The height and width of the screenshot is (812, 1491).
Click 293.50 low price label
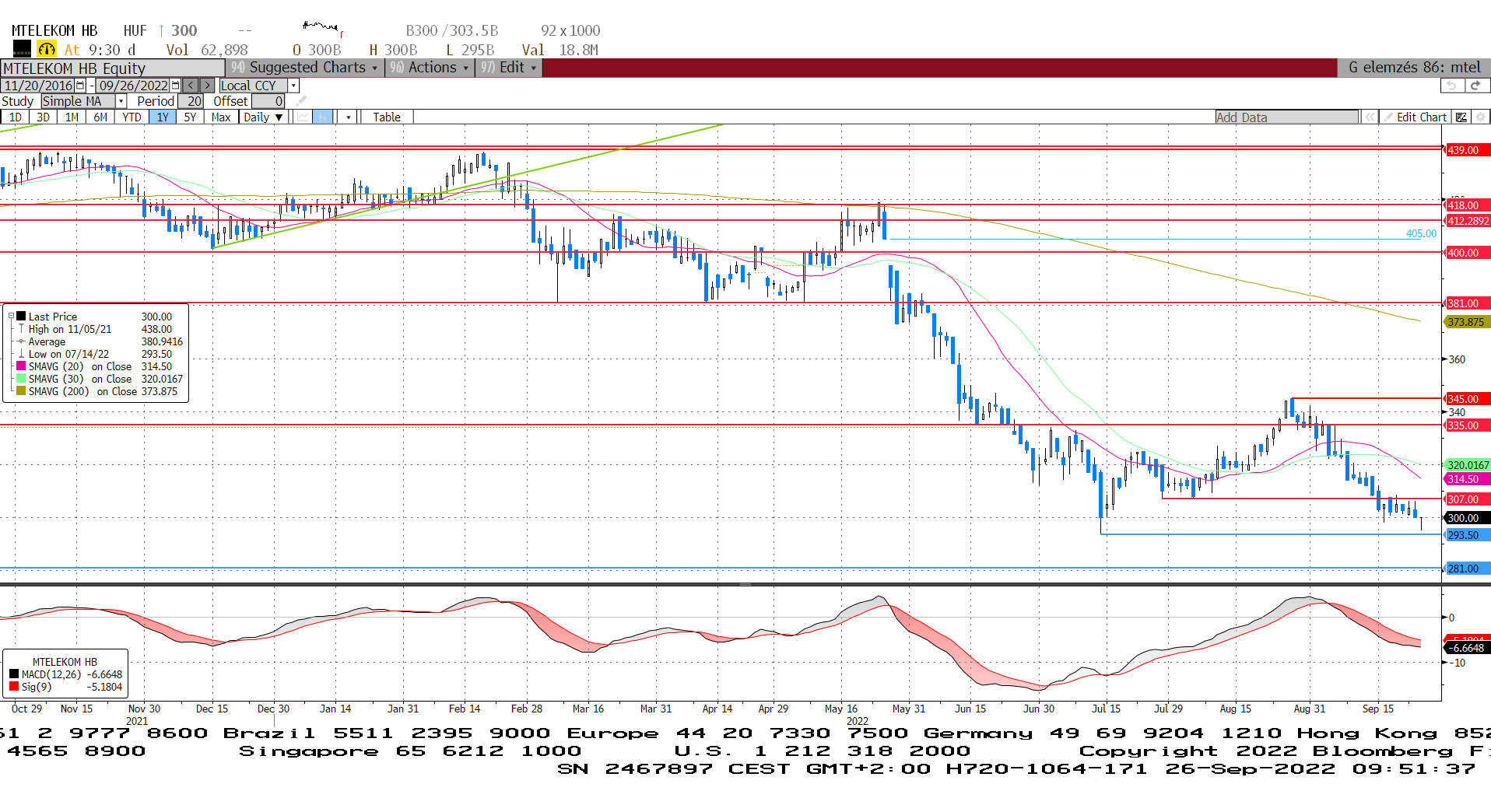tap(1467, 535)
